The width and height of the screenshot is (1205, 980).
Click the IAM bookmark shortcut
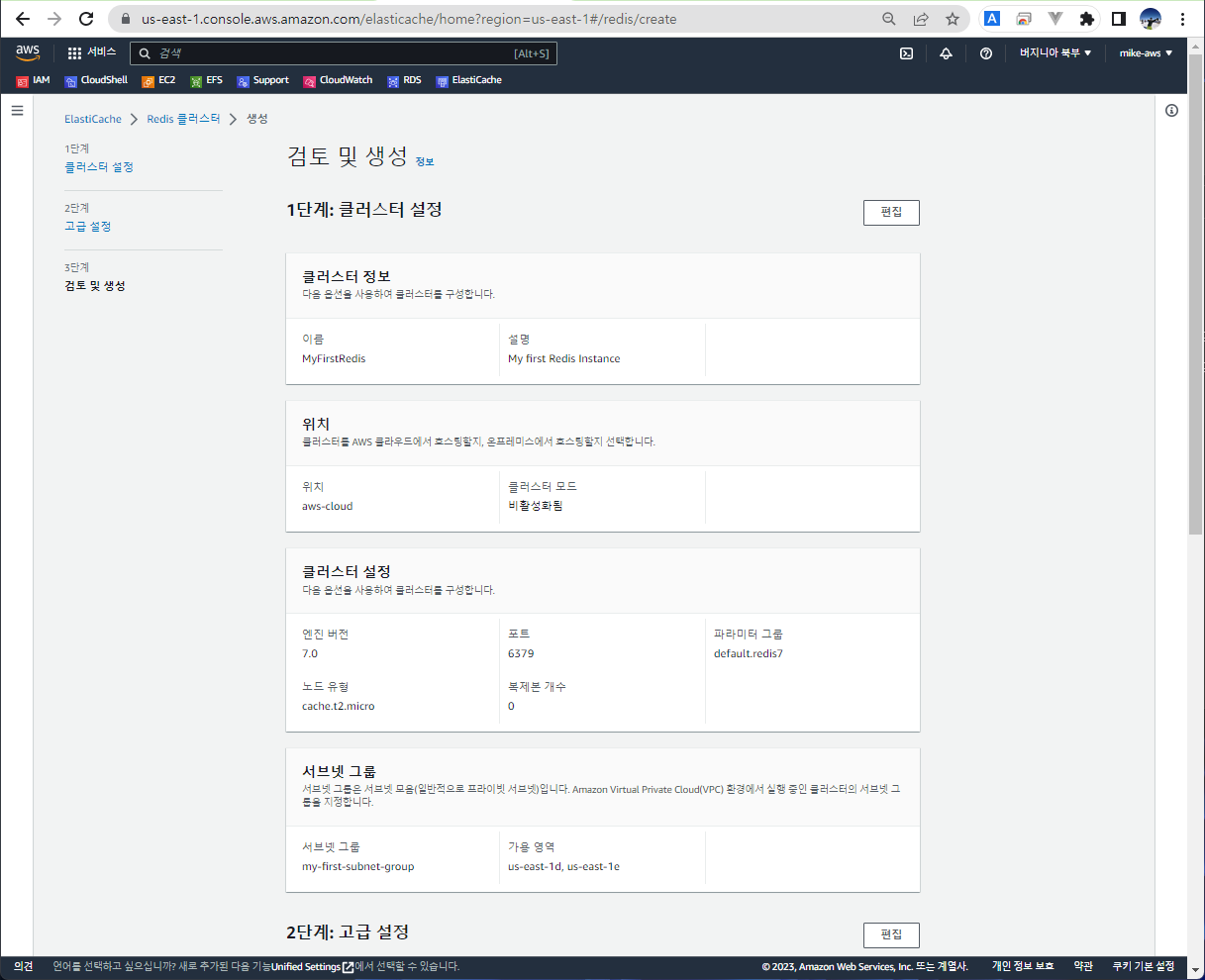33,80
